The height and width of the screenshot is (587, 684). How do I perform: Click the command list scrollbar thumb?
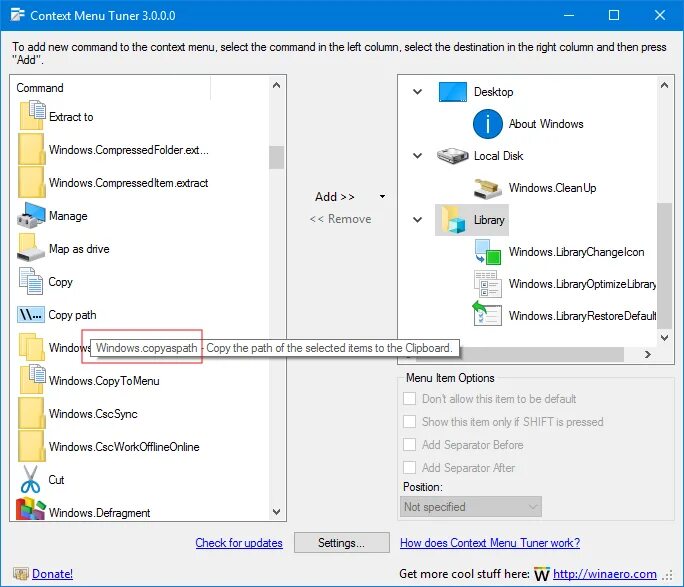(276, 157)
